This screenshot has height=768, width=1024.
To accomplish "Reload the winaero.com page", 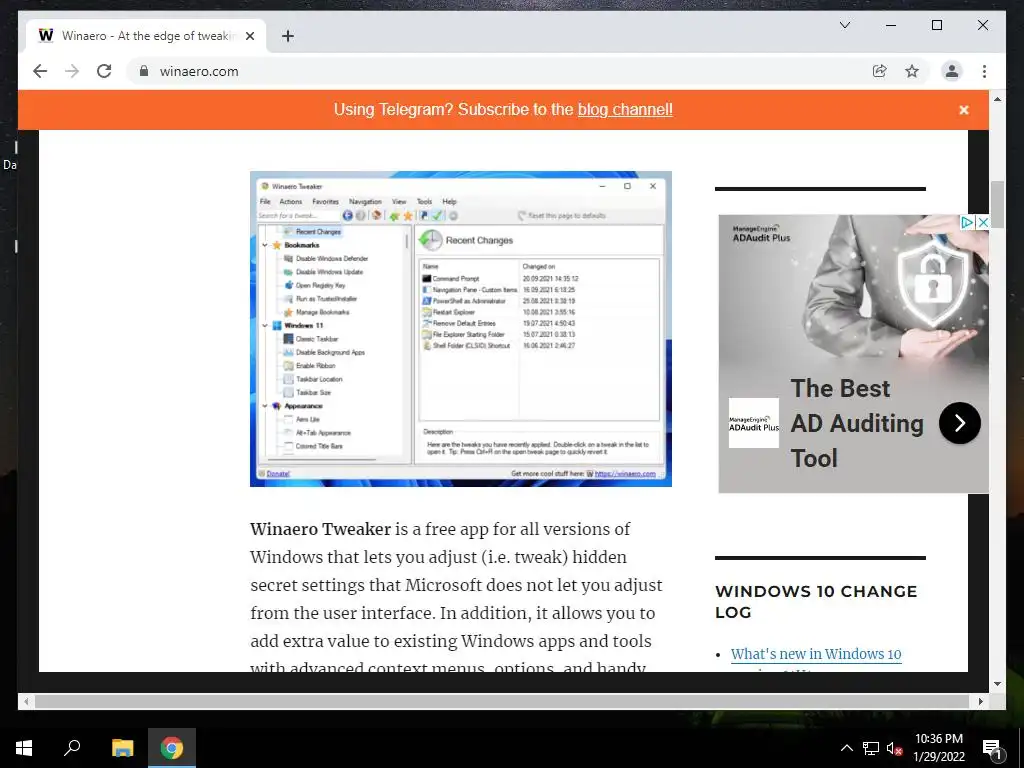I will pyautogui.click(x=104, y=71).
